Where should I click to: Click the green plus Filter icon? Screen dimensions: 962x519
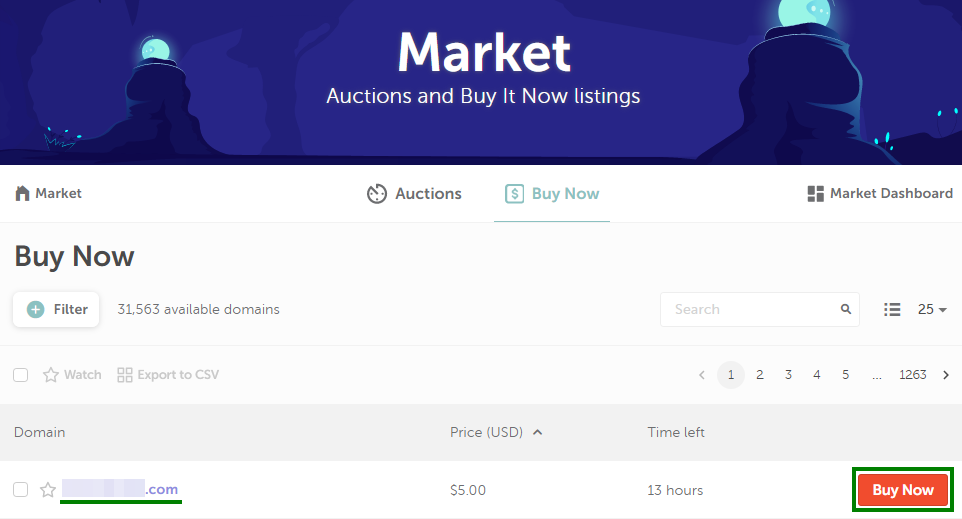[36, 309]
